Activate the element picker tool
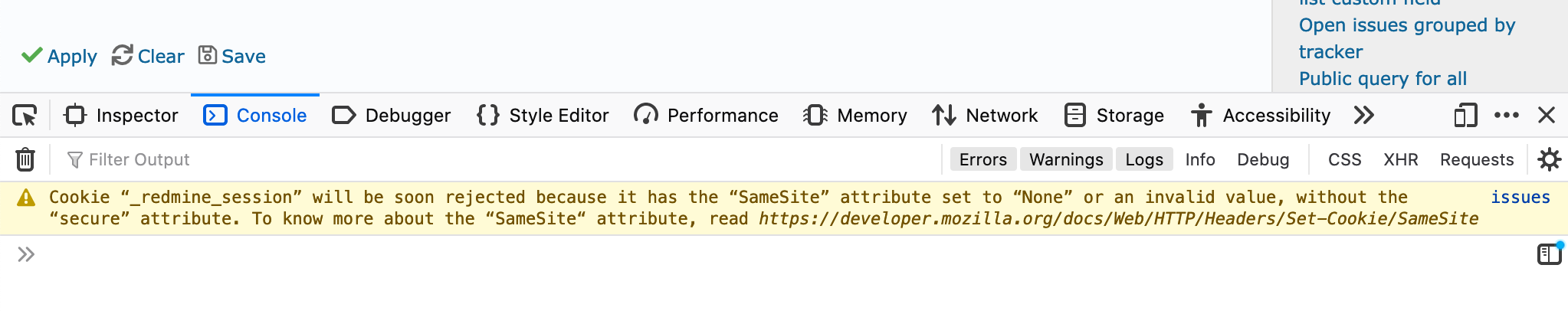The width and height of the screenshot is (1568, 314). click(x=25, y=116)
